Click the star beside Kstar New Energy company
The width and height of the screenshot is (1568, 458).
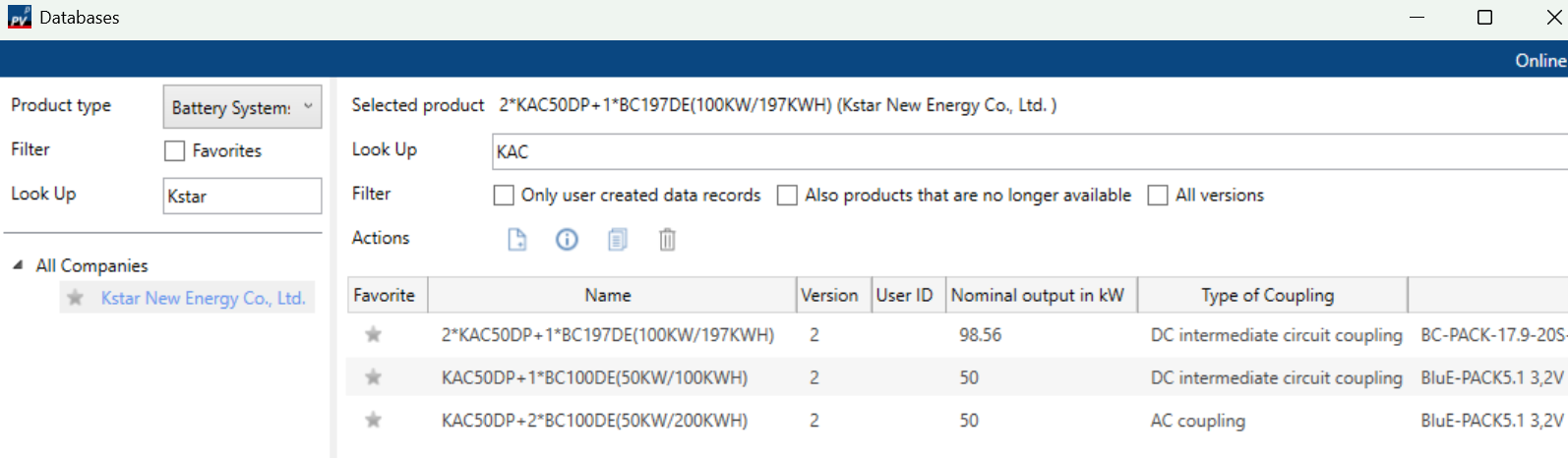[76, 298]
